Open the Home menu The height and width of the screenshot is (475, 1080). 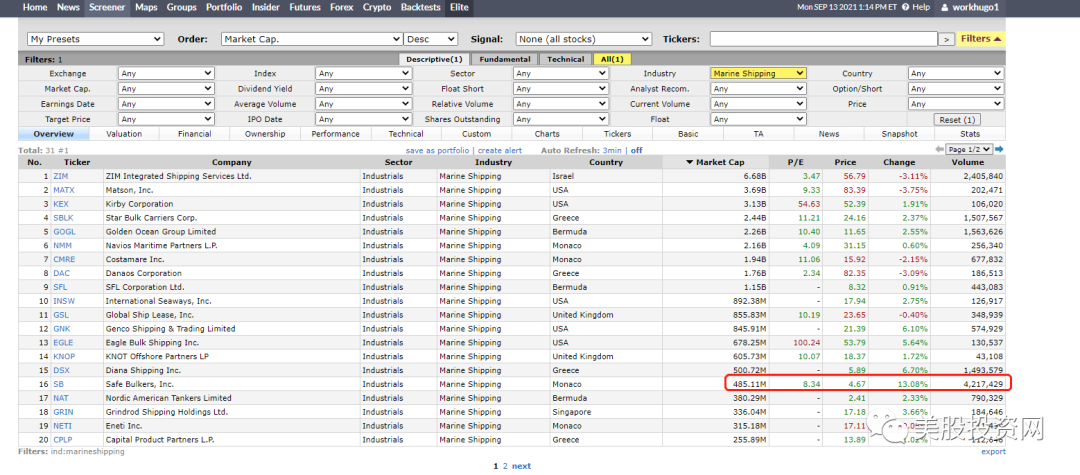35,8
